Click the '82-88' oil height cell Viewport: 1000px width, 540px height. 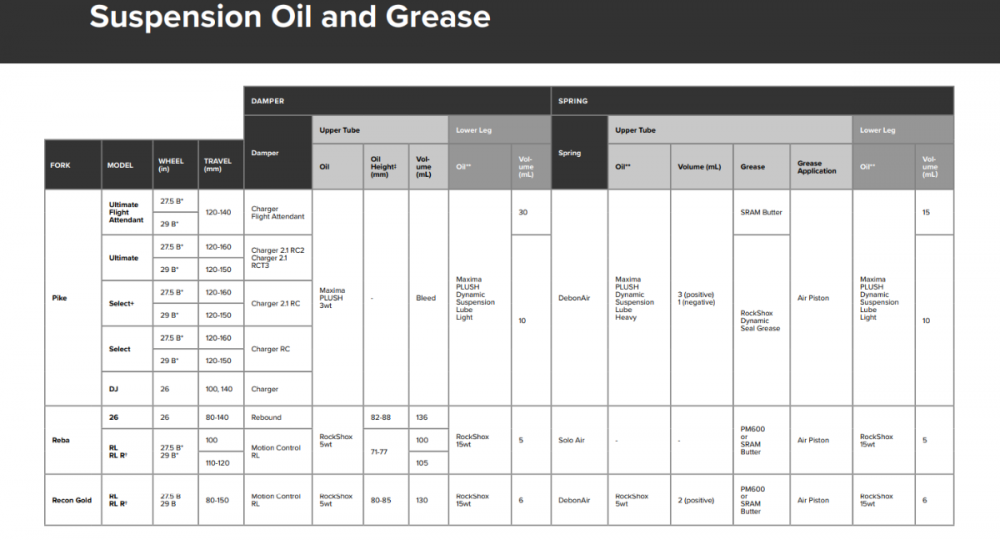click(386, 418)
